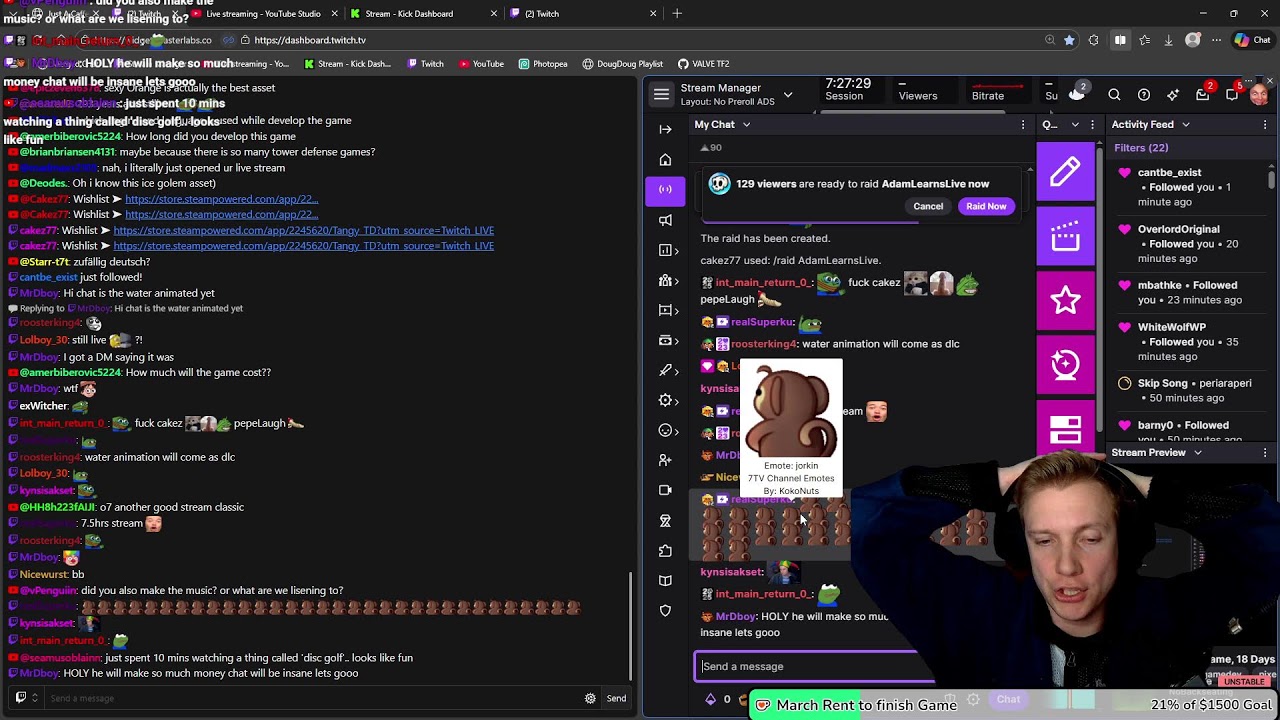
Task: Focus the dashboard Send a message box
Action: pyautogui.click(x=816, y=666)
